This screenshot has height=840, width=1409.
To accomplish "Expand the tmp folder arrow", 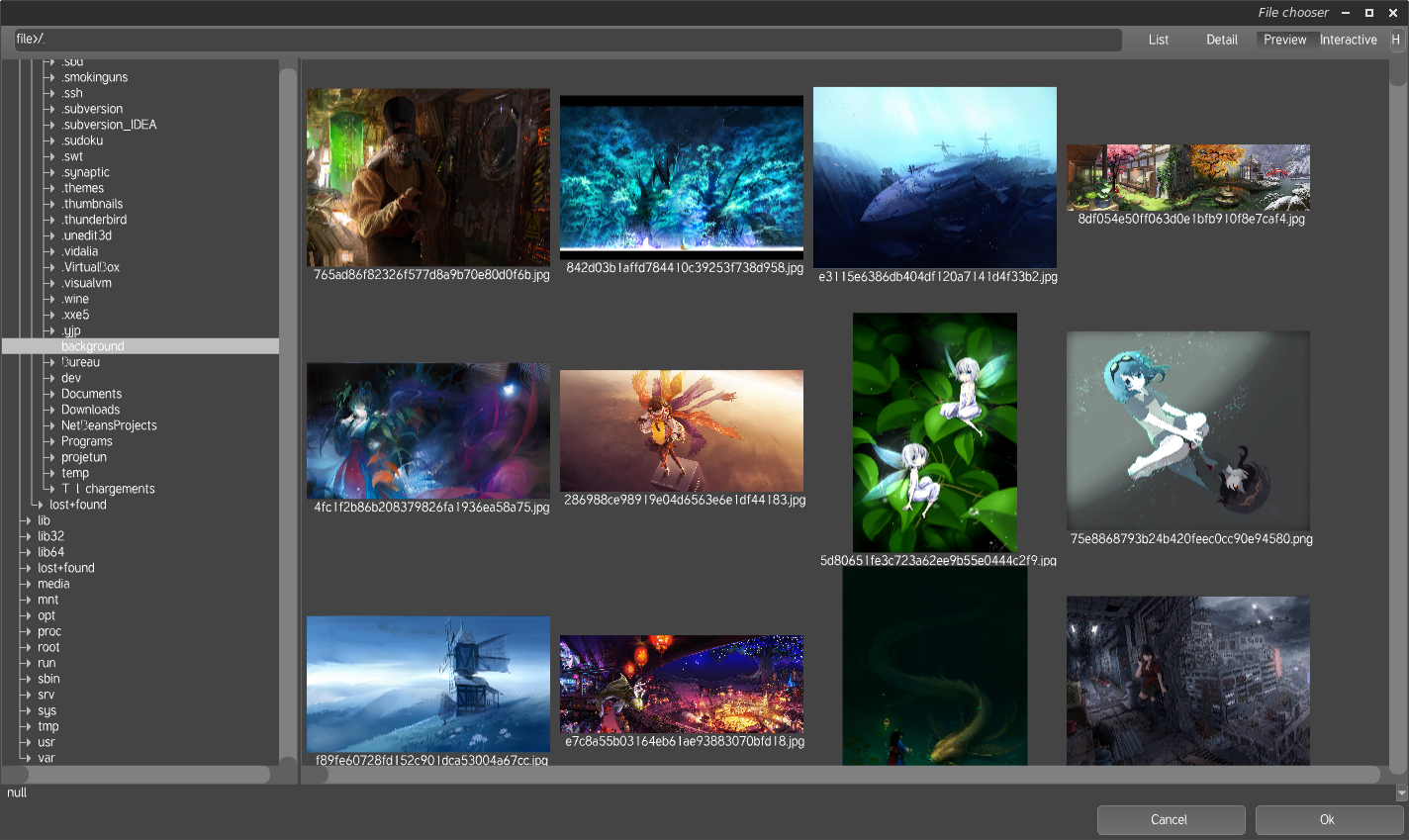I will click(27, 726).
